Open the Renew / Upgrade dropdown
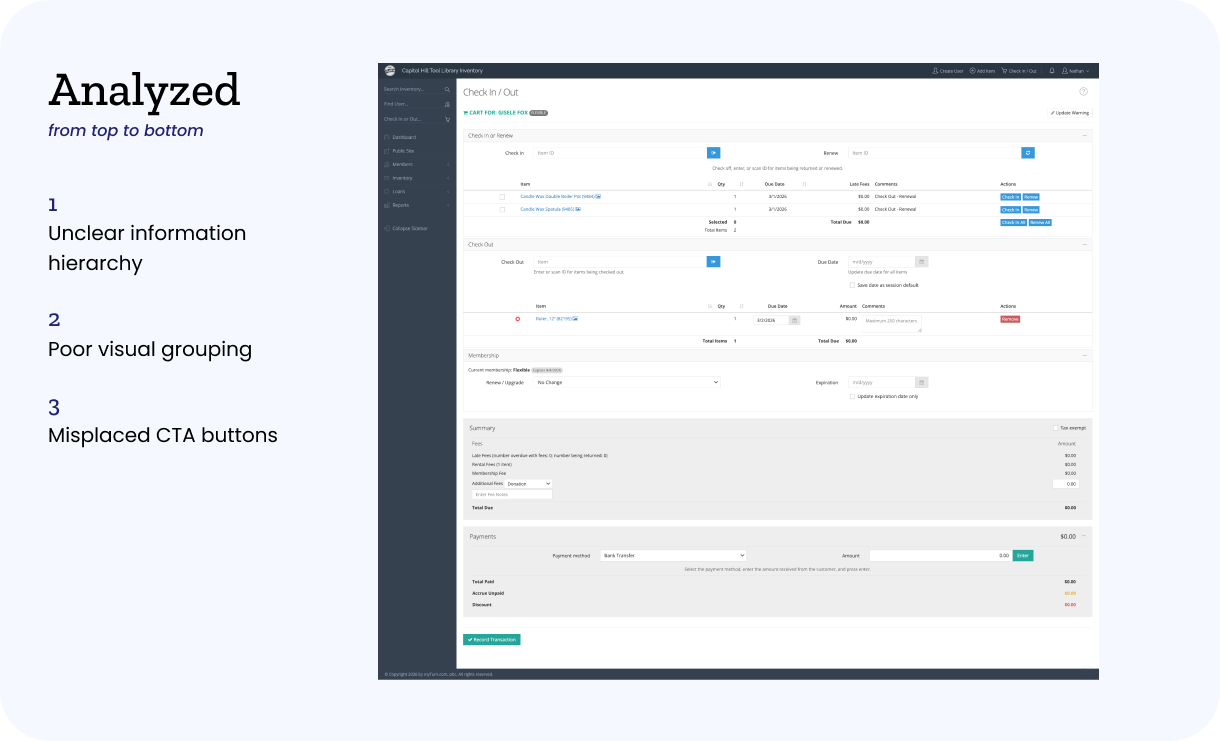 tap(627, 382)
